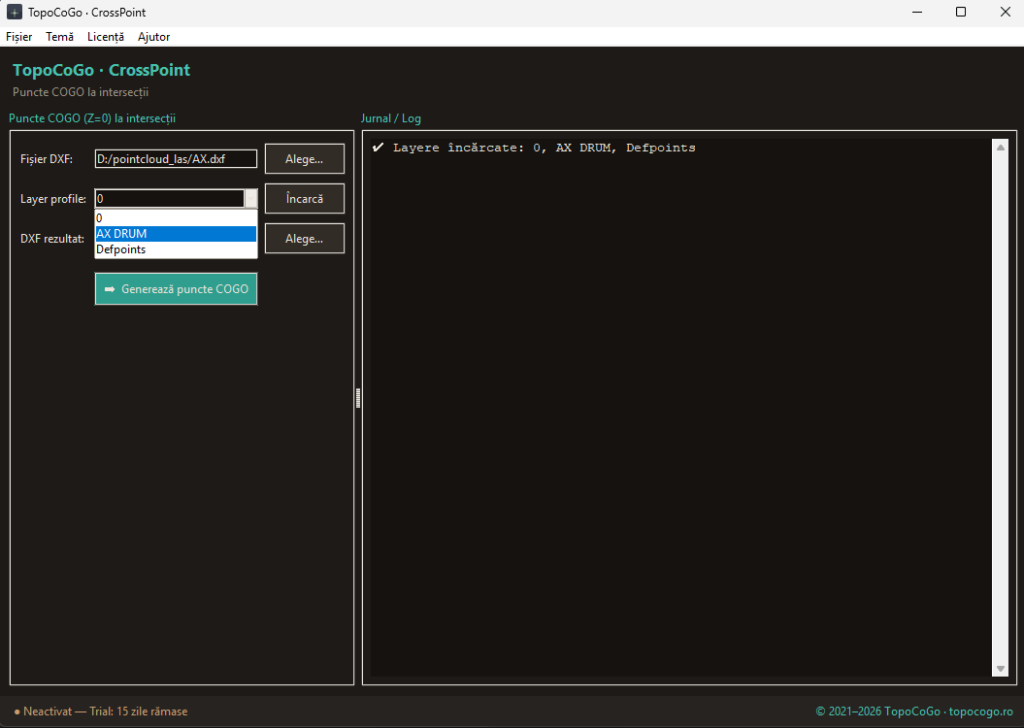Click the scroll up arrow in log panel
Viewport: 1024px width, 728px height.
click(1000, 148)
